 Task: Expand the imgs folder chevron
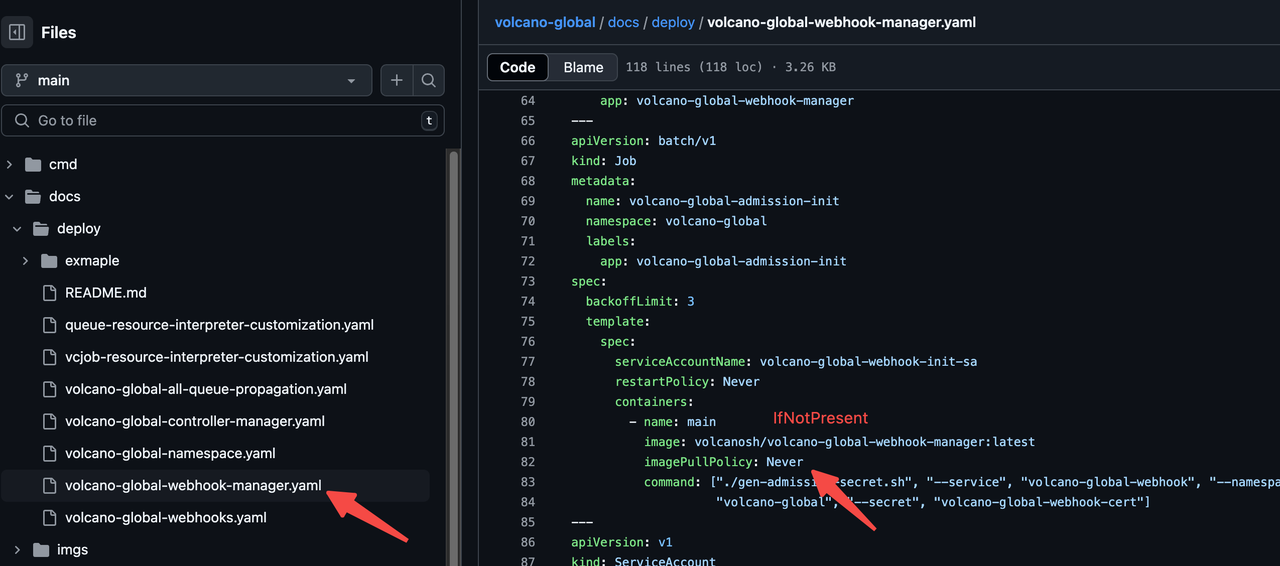[x=17, y=549]
